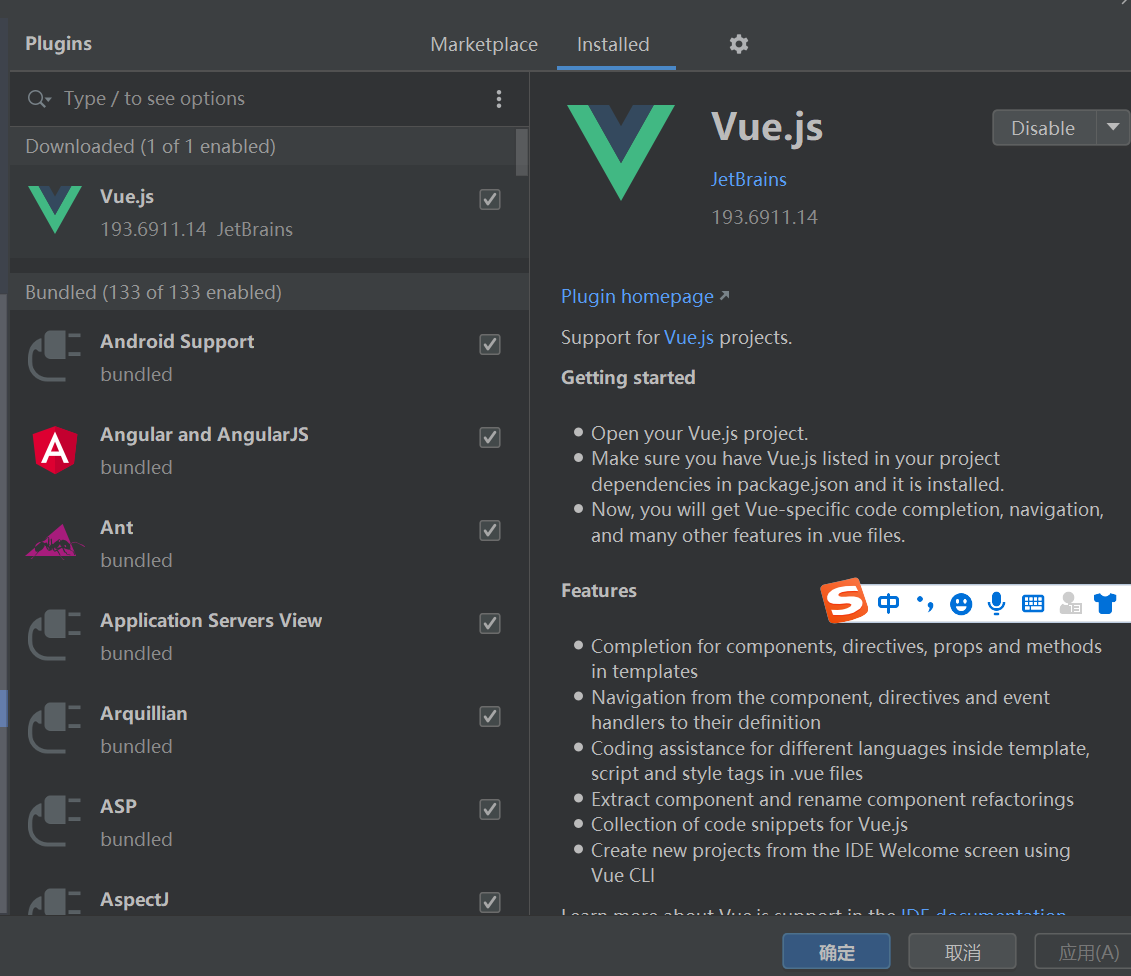
Task: Click the Sogou input method S logo
Action: pyautogui.click(x=844, y=600)
